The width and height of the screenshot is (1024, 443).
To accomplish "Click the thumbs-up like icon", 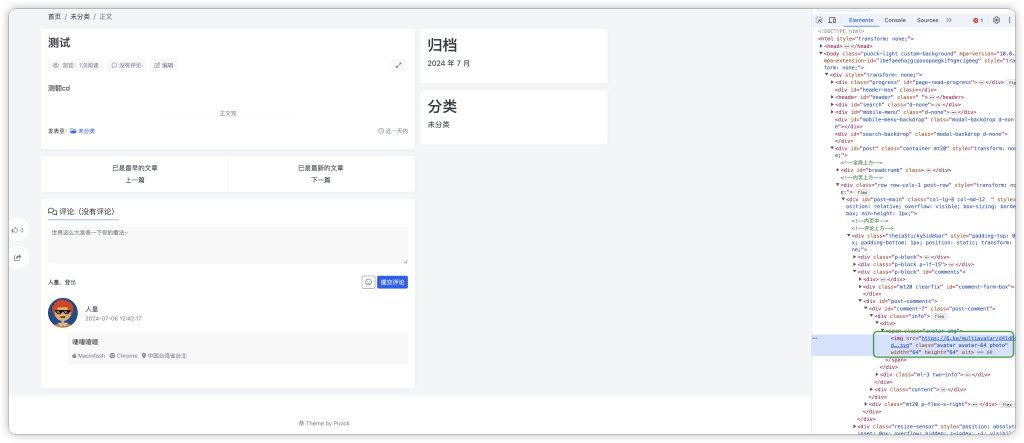I will [17, 230].
